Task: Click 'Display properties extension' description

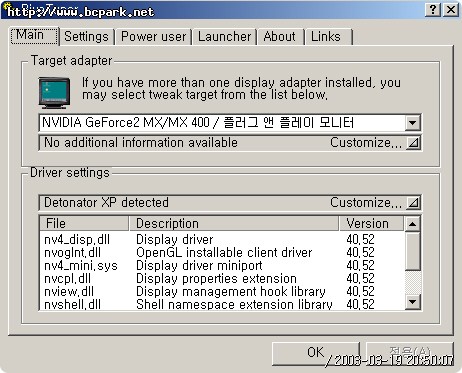Action: coord(216,278)
